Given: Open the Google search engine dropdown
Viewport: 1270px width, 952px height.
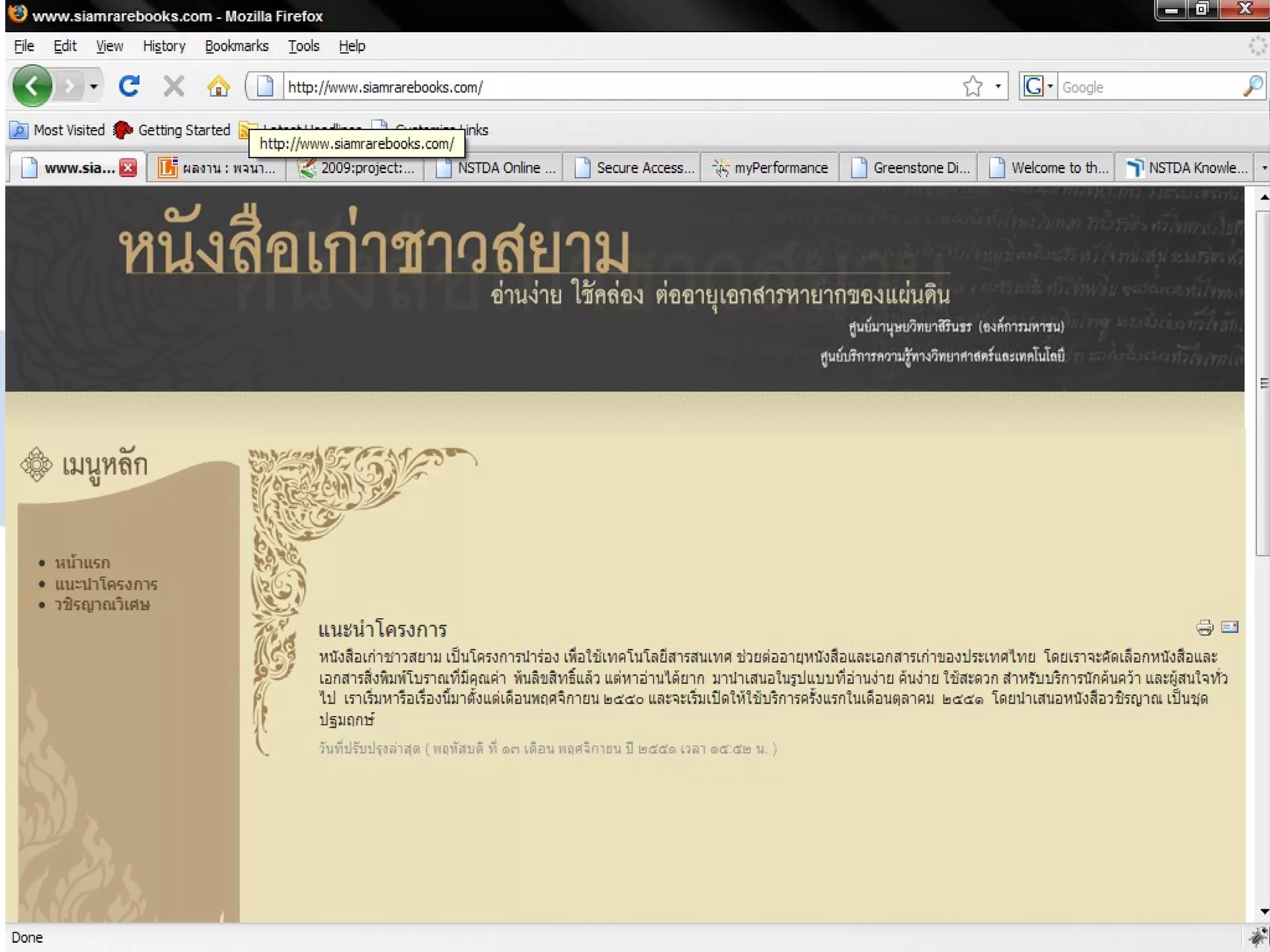Looking at the screenshot, I should (1037, 86).
